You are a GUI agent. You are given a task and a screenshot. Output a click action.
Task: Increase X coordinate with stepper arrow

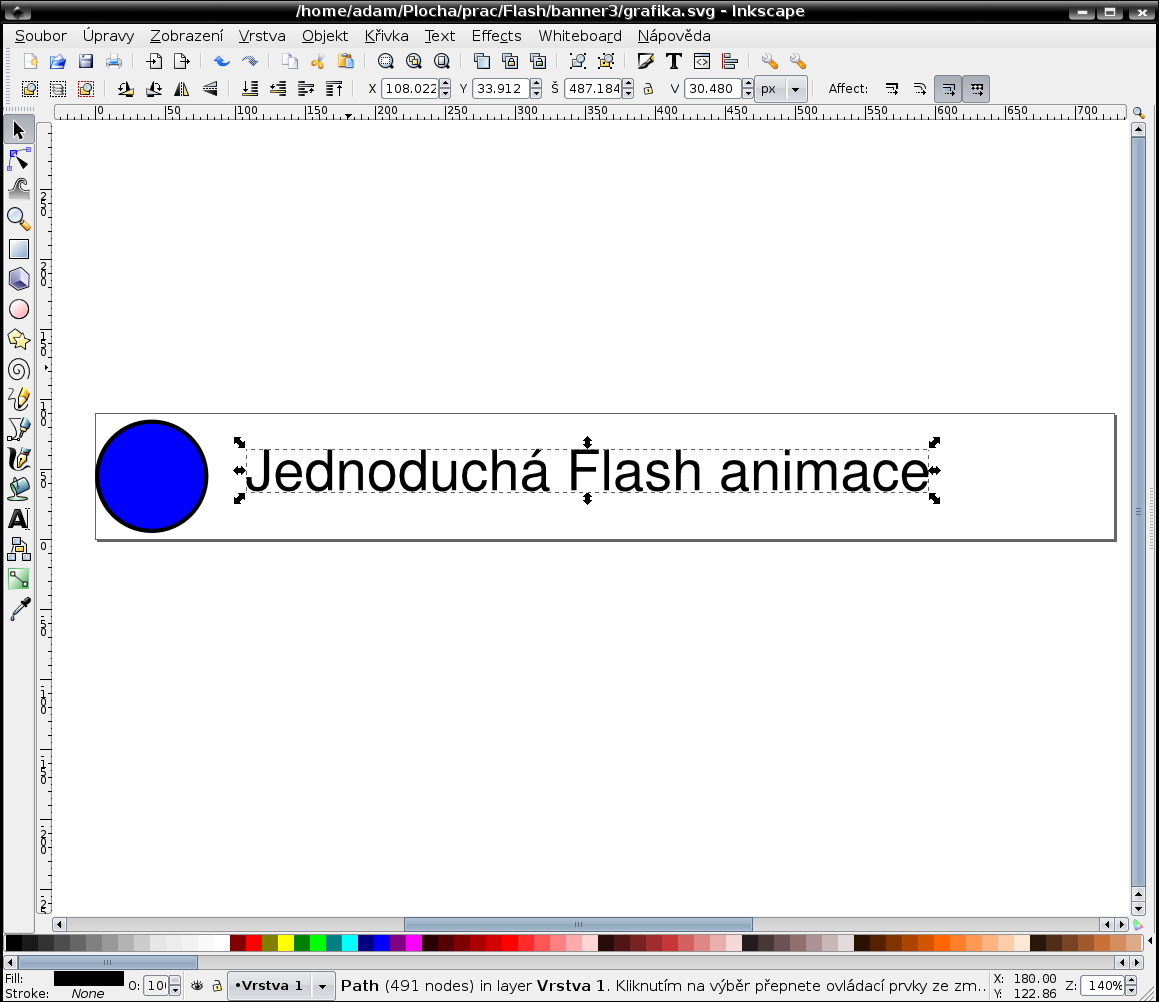click(445, 84)
